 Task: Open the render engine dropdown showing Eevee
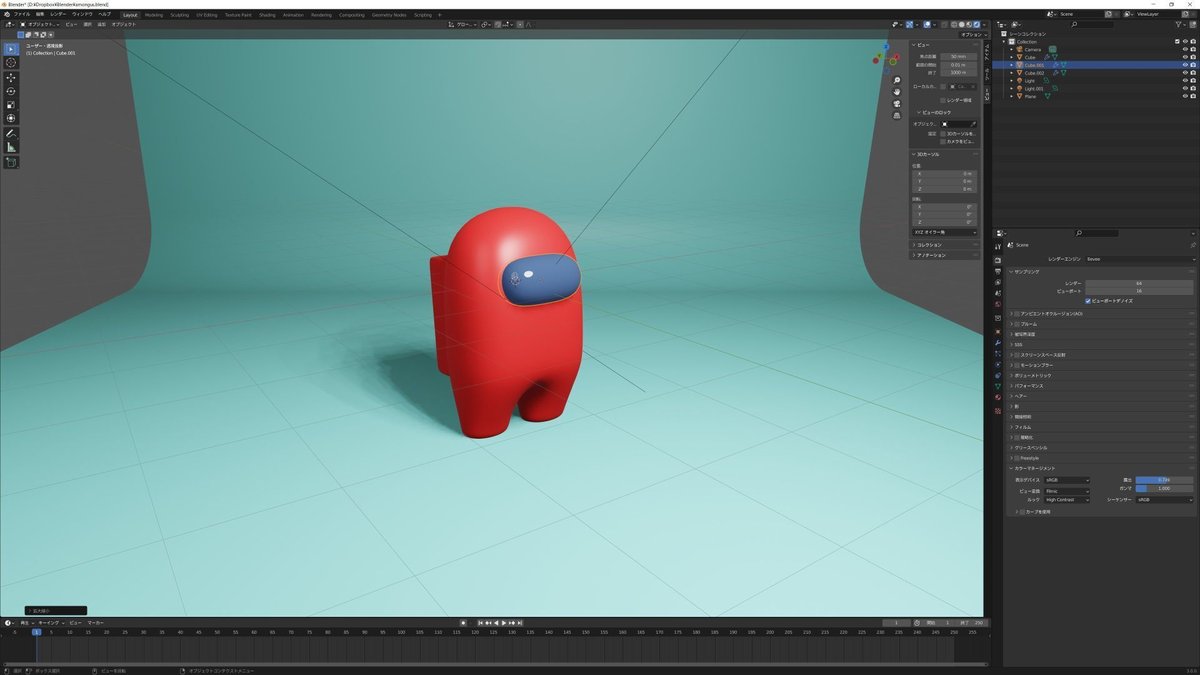(1139, 259)
